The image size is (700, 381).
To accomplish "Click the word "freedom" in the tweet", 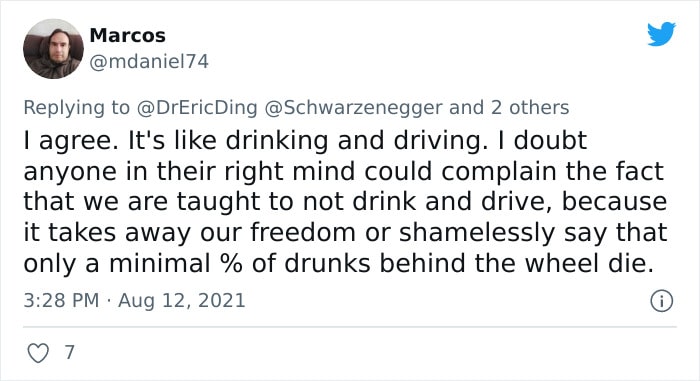I will (x=303, y=232).
